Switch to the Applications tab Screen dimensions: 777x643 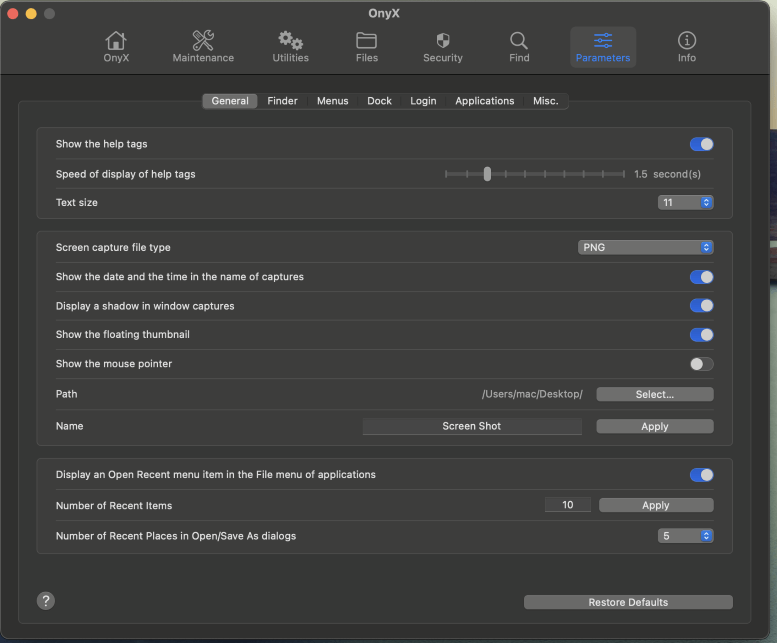tap(485, 101)
